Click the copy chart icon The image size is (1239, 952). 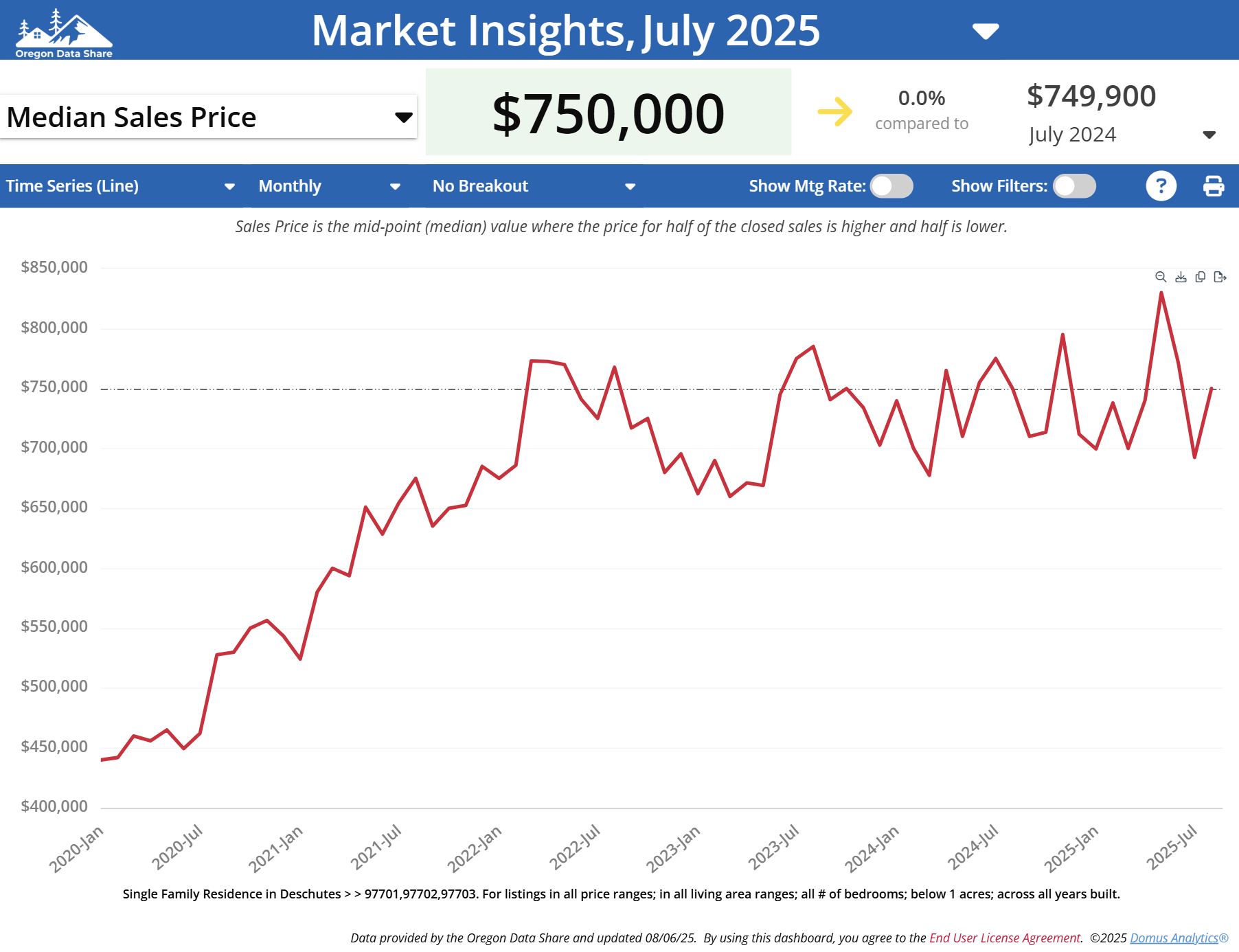[x=1201, y=277]
